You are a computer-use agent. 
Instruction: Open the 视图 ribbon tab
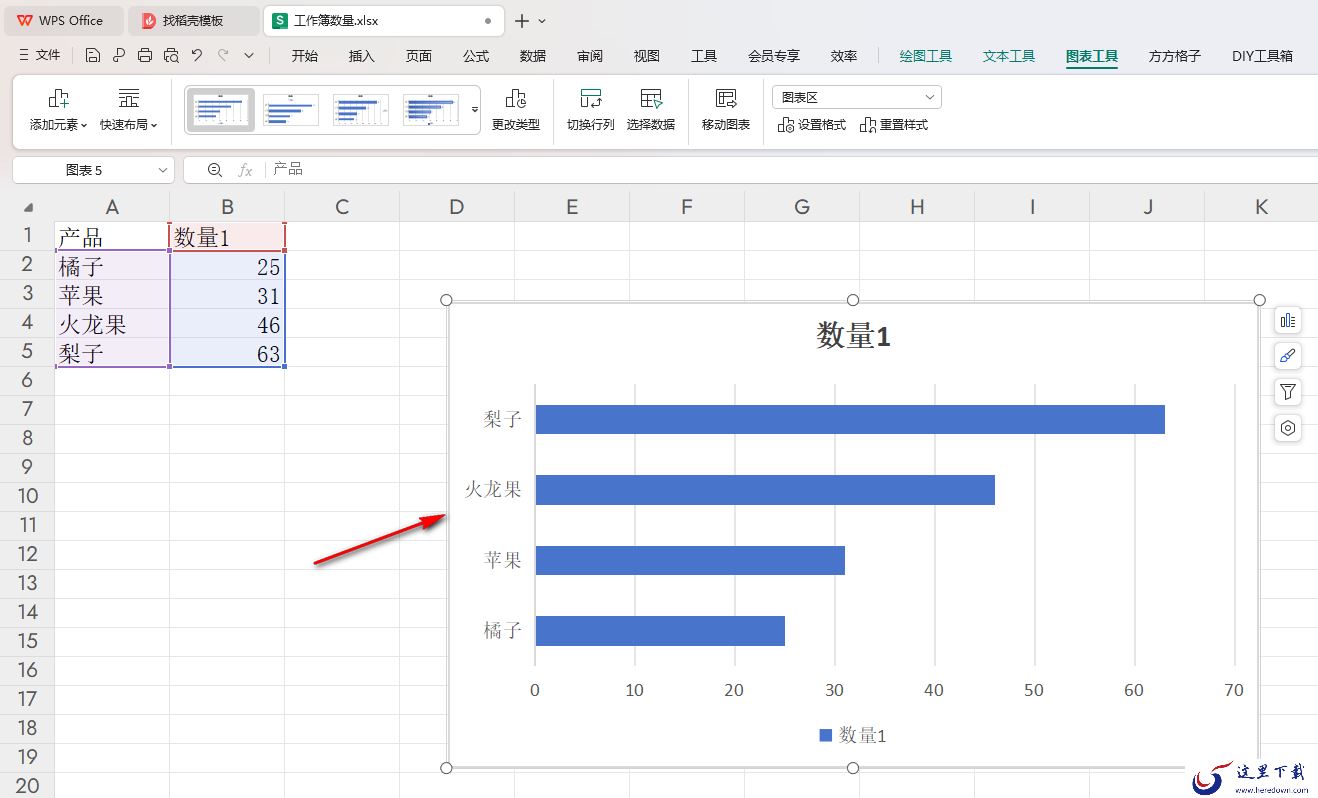click(x=647, y=56)
